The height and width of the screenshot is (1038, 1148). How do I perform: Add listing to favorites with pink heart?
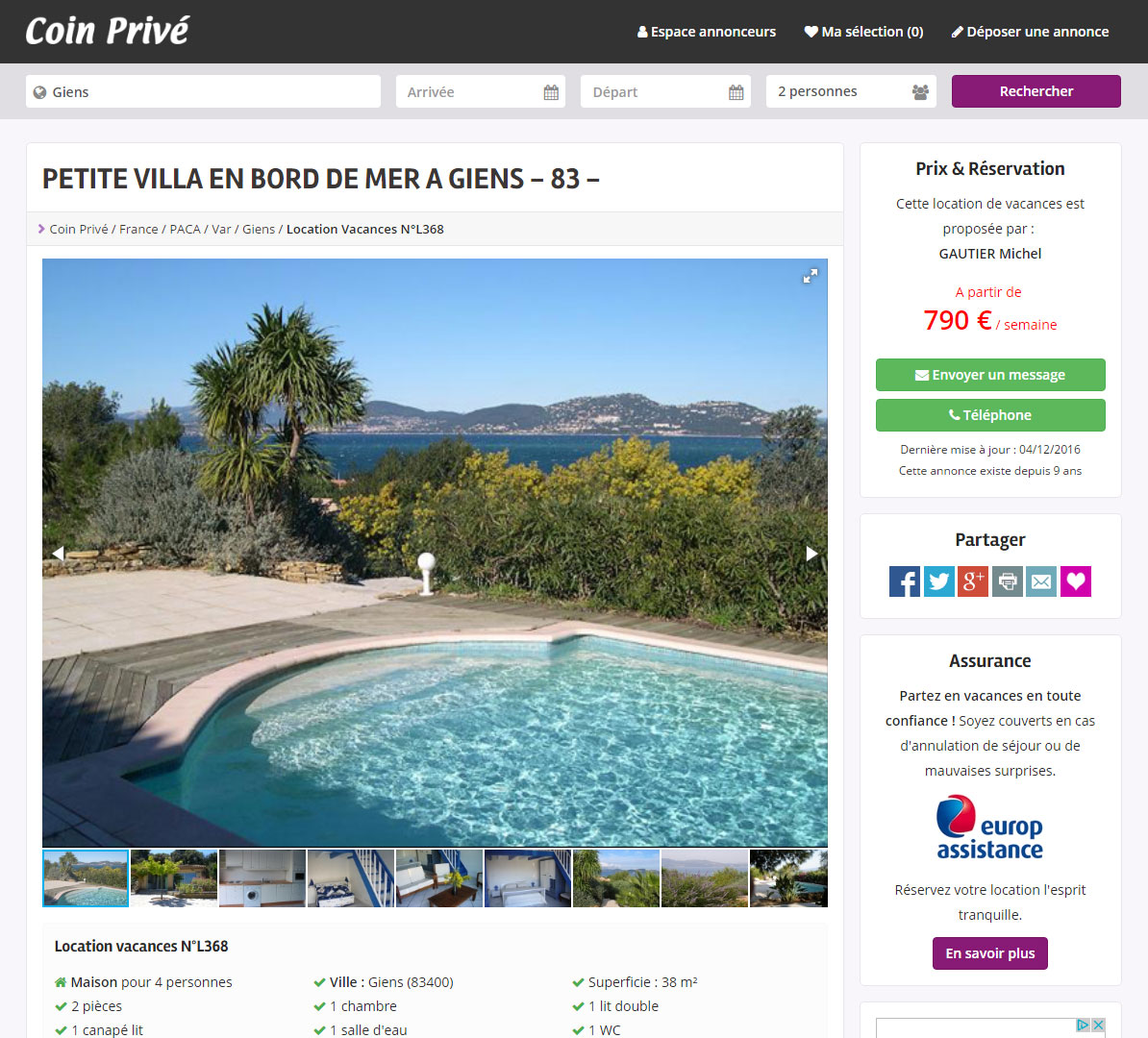click(x=1076, y=582)
